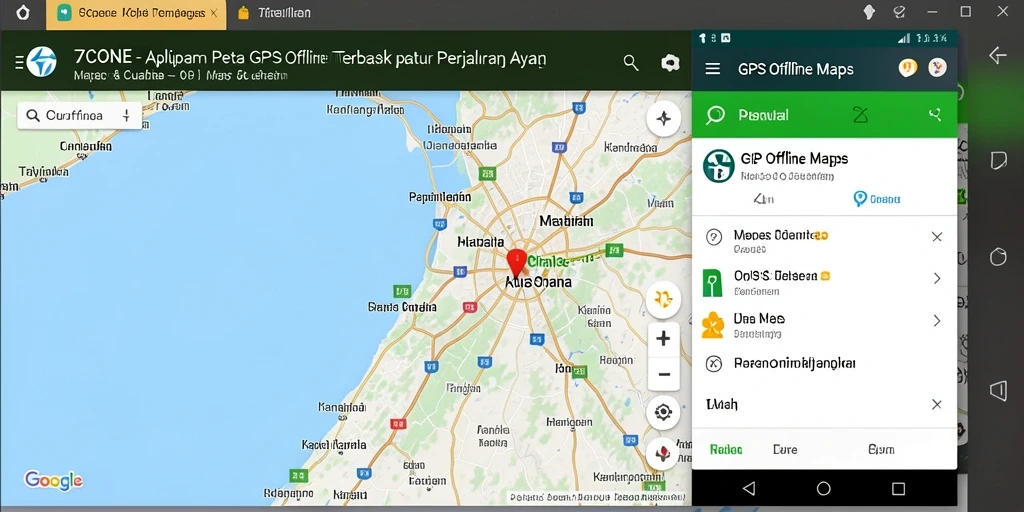Dismiss the Mapes Odentte row with its X

coord(936,237)
